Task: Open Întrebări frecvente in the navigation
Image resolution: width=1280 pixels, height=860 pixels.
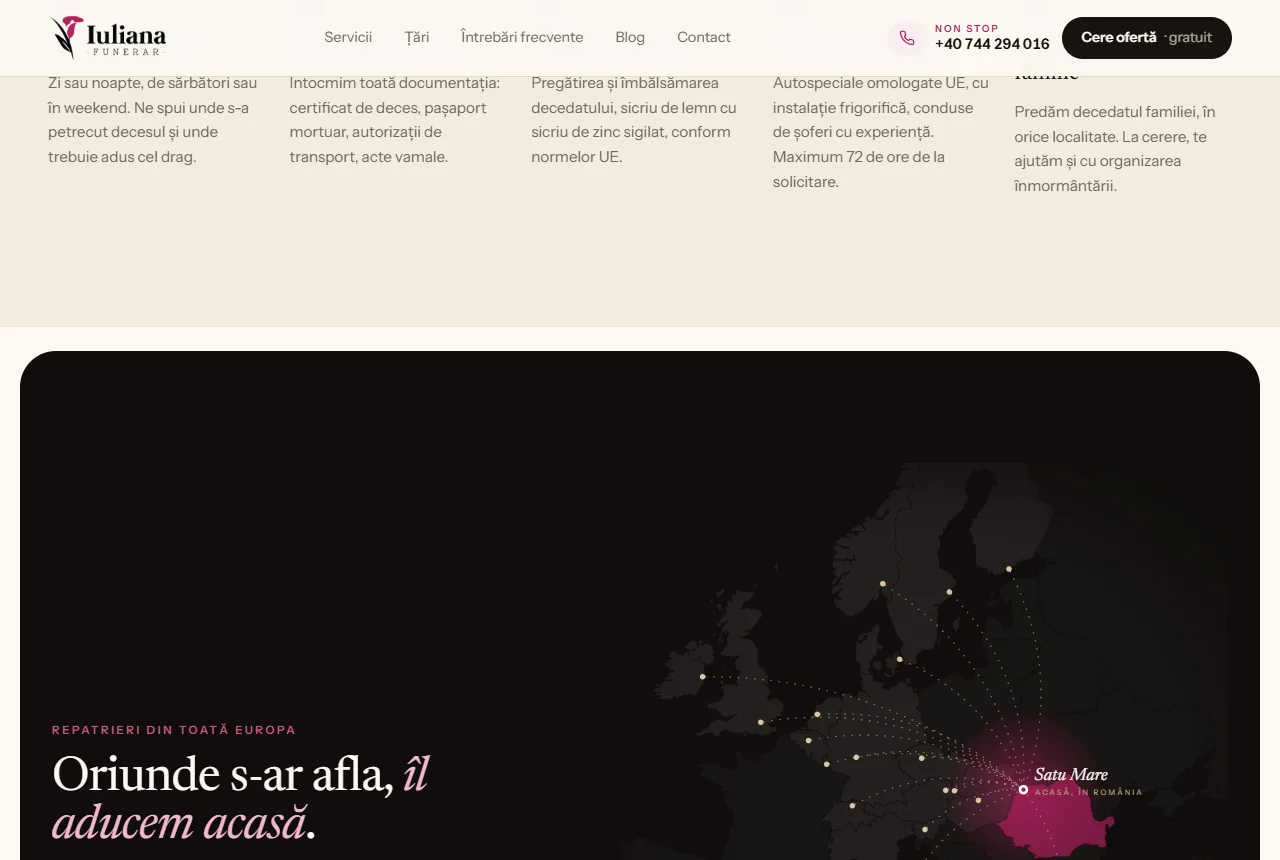Action: 522,37
